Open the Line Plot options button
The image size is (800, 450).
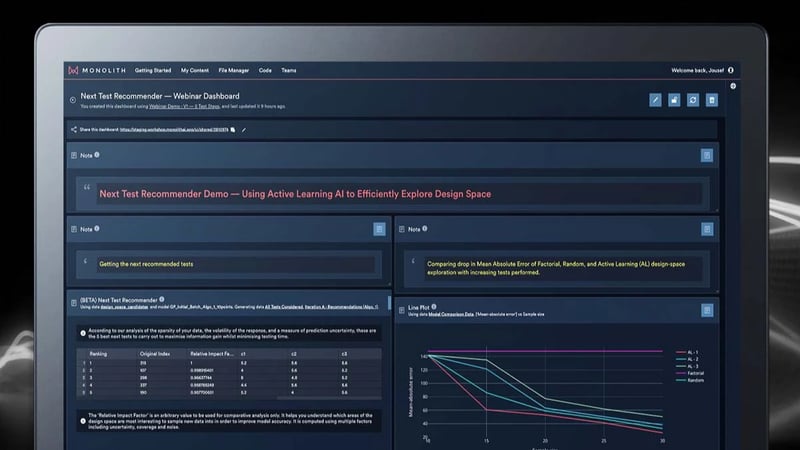tap(707, 310)
